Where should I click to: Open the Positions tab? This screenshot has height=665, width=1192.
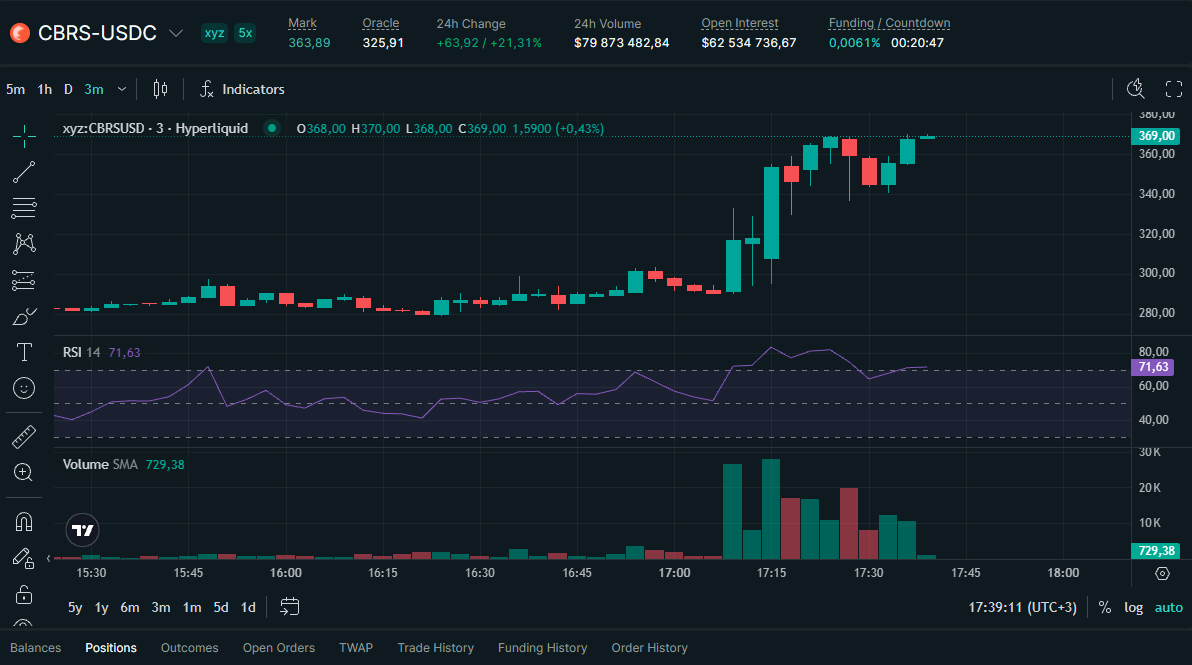(x=111, y=648)
